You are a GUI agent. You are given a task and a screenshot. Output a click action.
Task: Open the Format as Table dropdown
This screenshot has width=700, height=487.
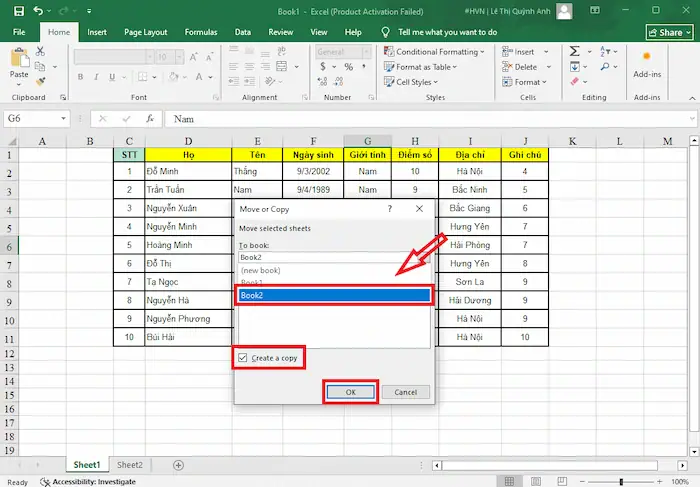tap(426, 67)
